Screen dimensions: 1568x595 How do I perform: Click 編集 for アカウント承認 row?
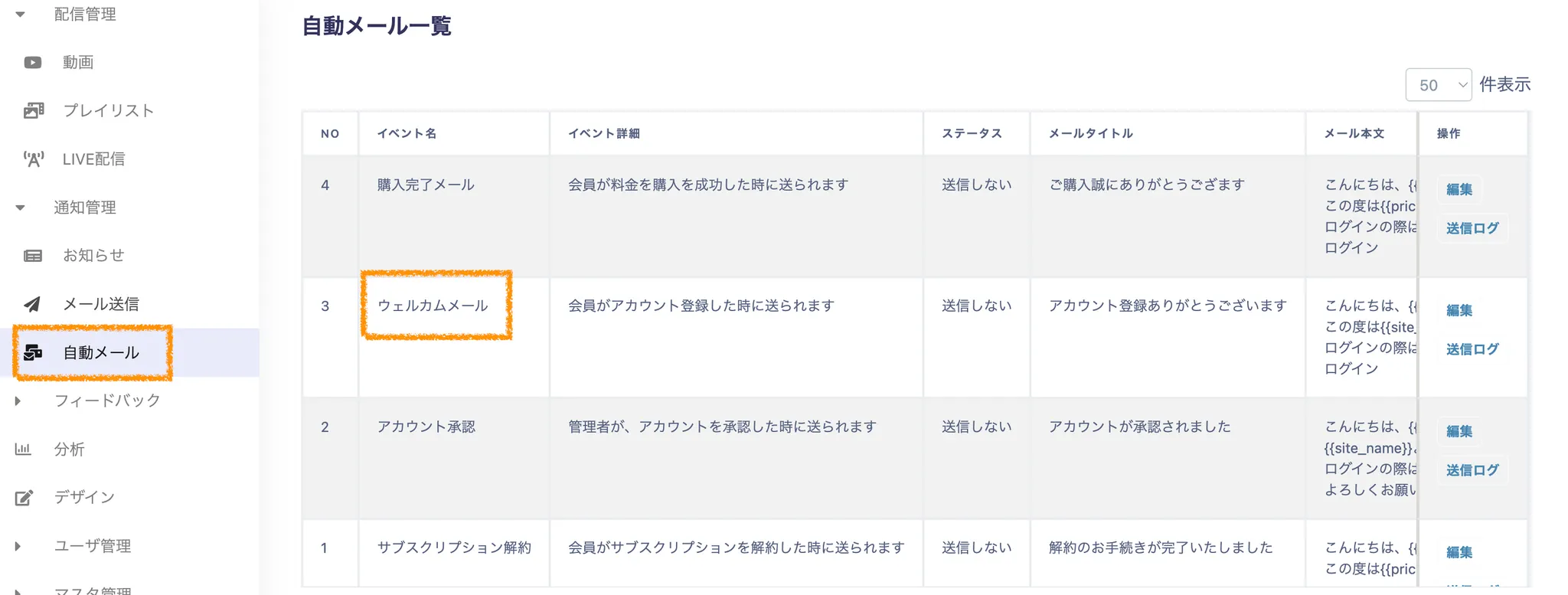click(x=1459, y=431)
